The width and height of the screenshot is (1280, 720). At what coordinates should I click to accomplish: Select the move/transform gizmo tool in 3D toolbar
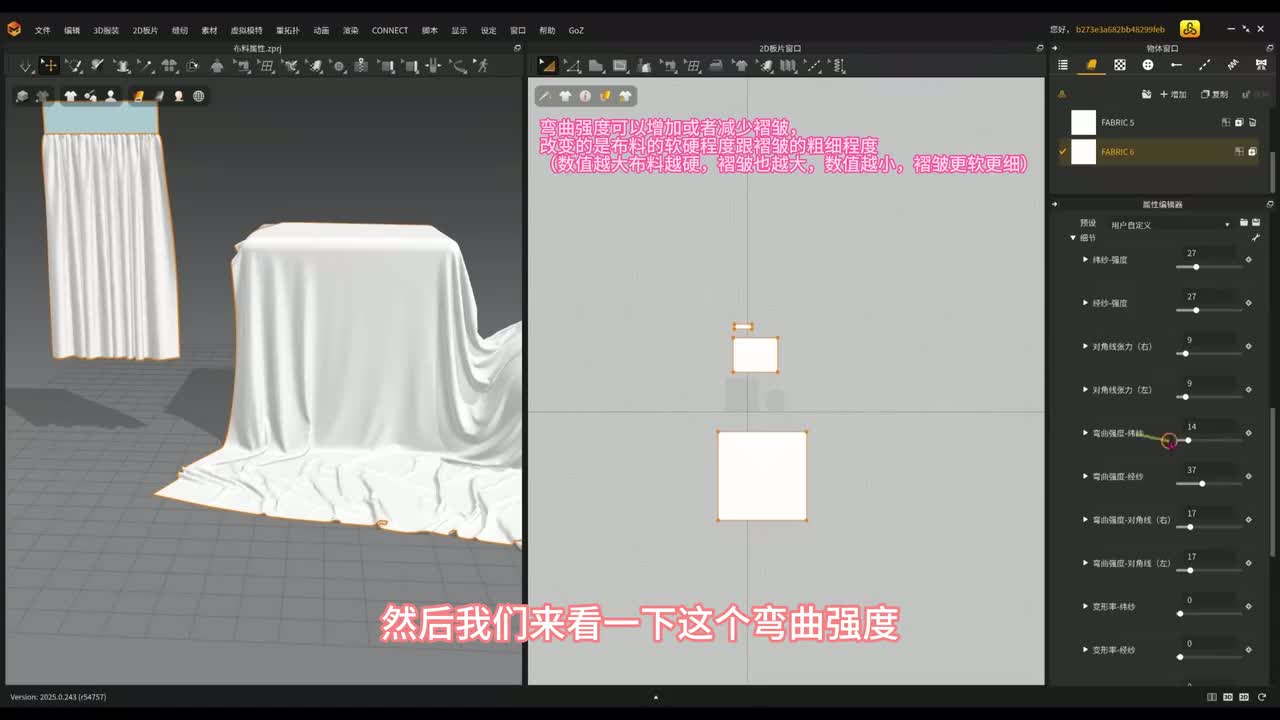point(49,66)
